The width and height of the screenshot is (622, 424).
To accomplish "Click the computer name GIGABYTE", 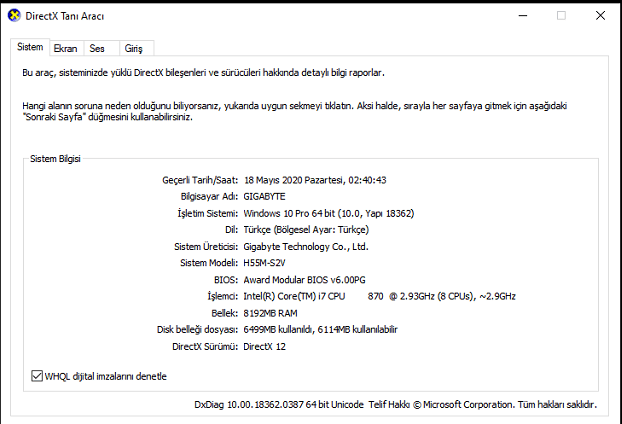I will pyautogui.click(x=264, y=197).
